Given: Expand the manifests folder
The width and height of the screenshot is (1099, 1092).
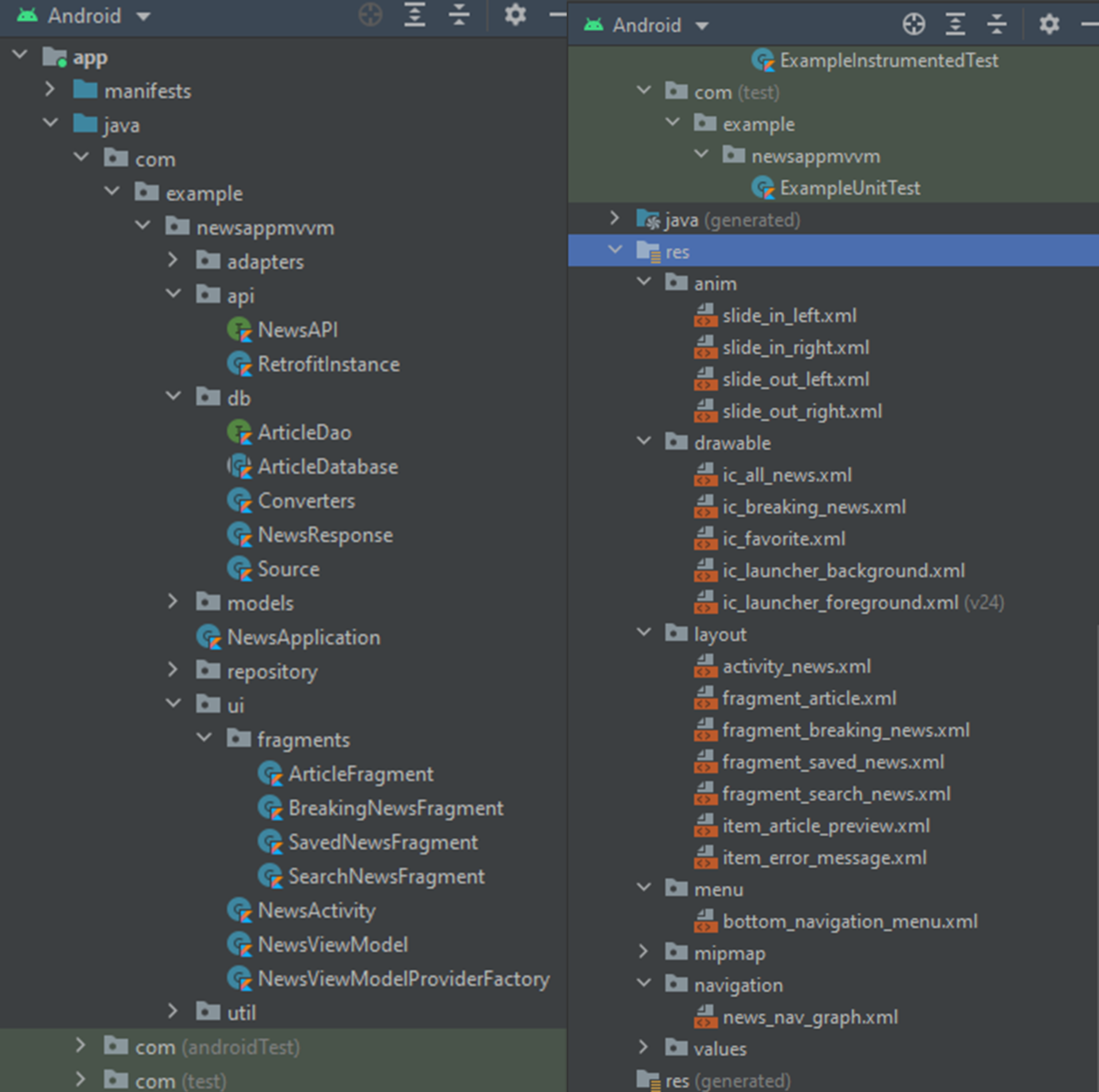Looking at the screenshot, I should click(50, 89).
